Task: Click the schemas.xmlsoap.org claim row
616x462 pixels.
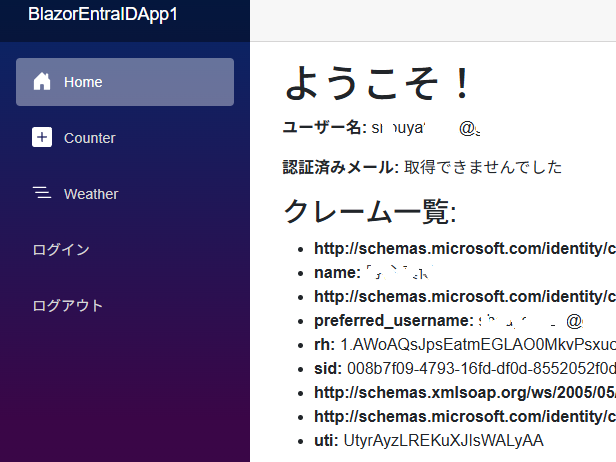Action: pos(465,392)
